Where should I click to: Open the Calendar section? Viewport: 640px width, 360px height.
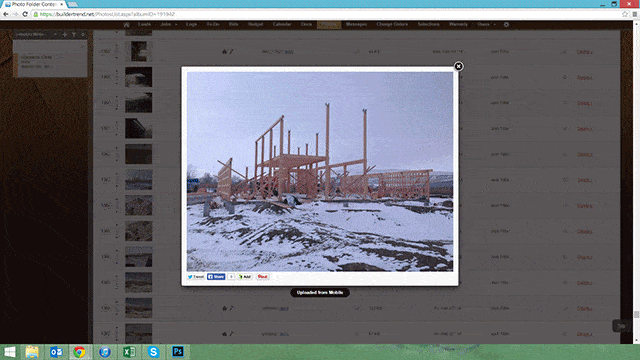click(x=282, y=24)
